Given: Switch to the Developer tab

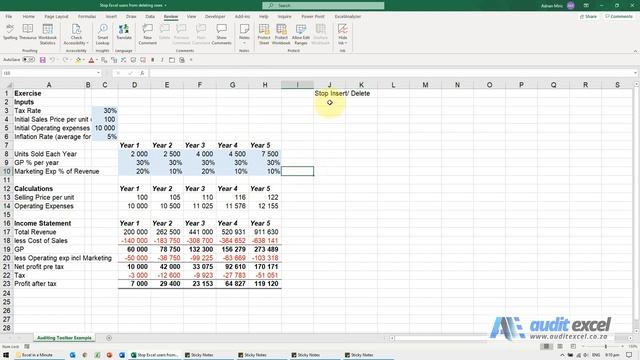Looking at the screenshot, I should click(215, 16).
